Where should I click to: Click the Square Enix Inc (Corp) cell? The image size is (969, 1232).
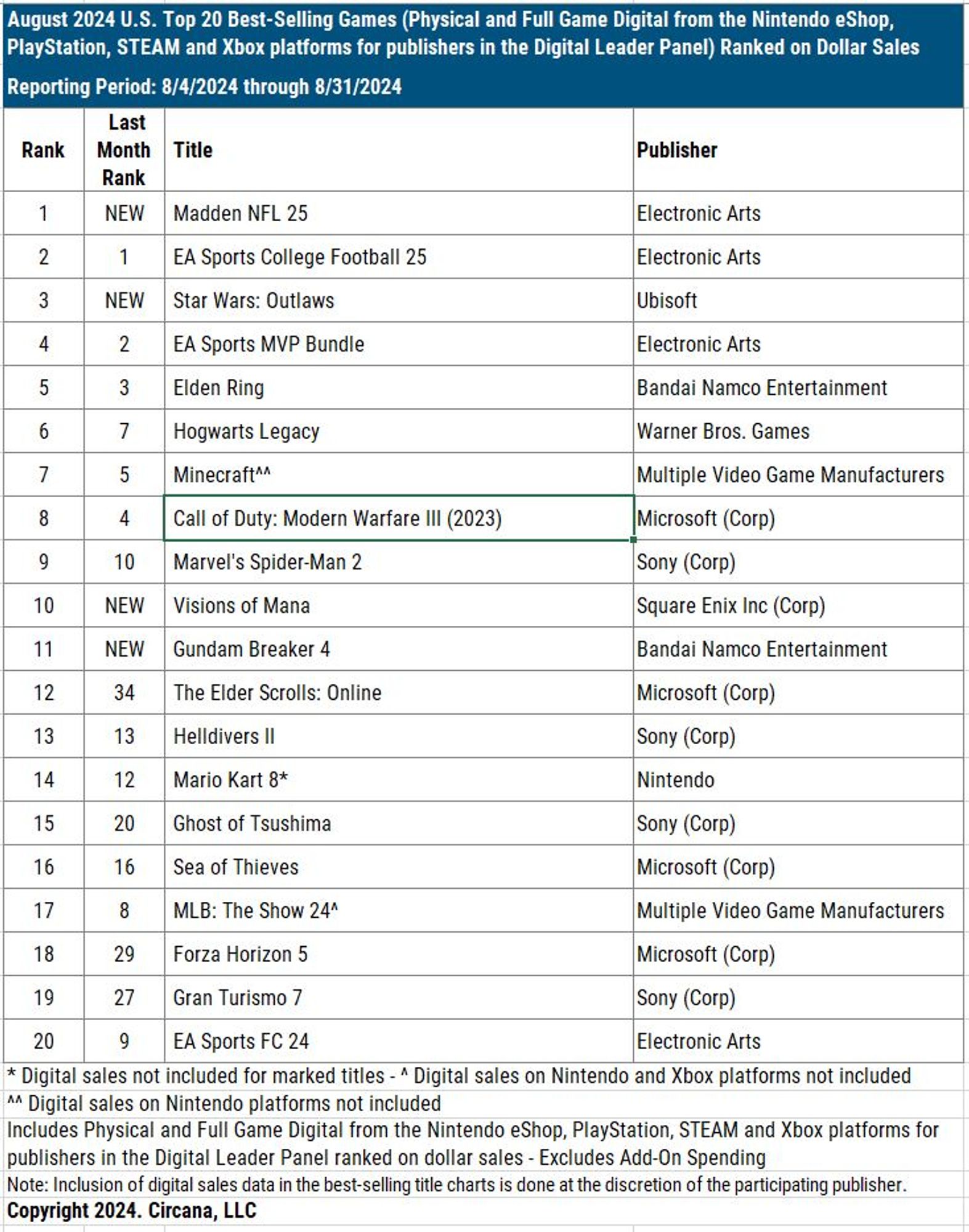pos(798,606)
